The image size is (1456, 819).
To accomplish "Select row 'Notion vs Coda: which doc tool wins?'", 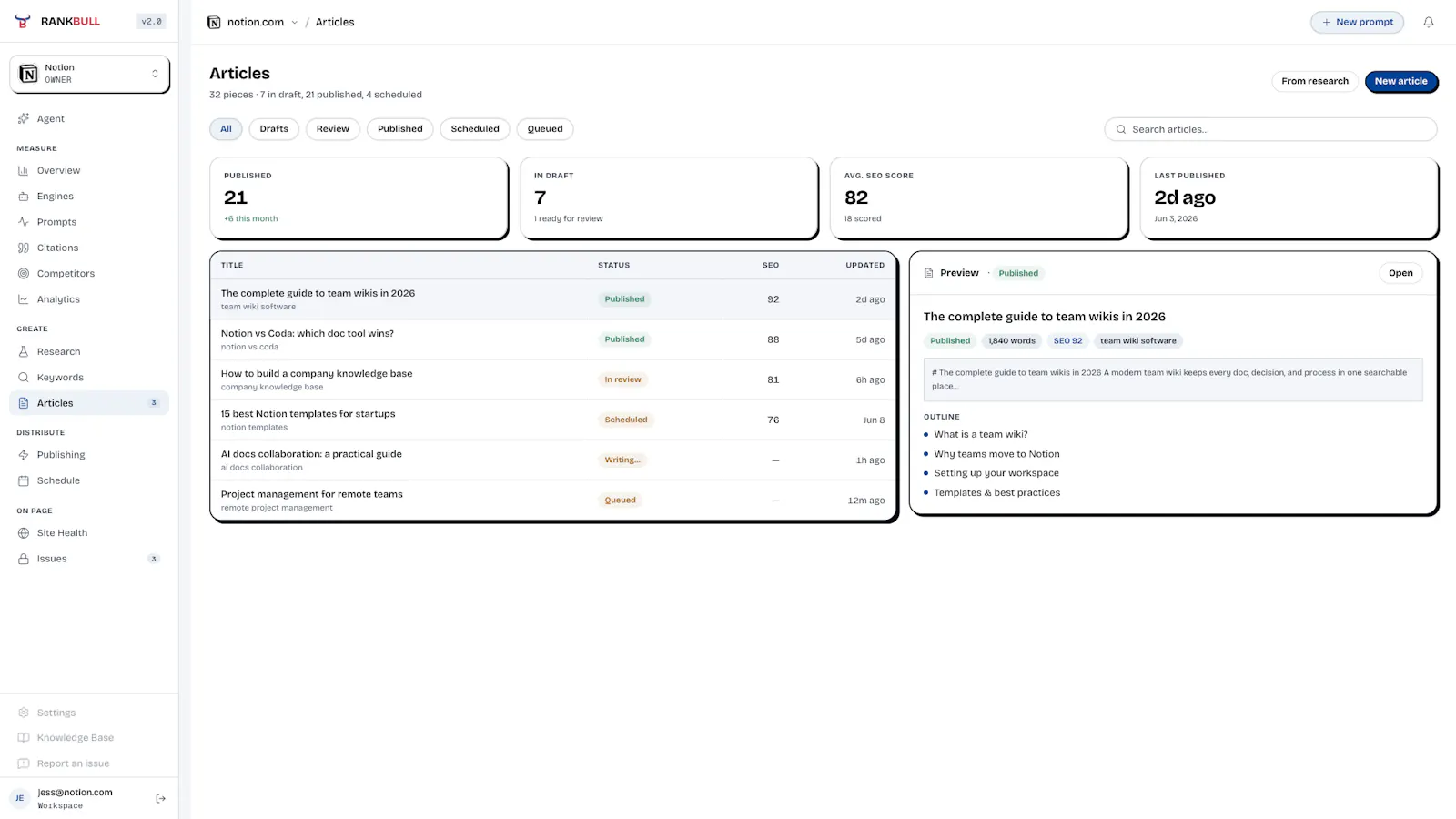I will coord(553,339).
